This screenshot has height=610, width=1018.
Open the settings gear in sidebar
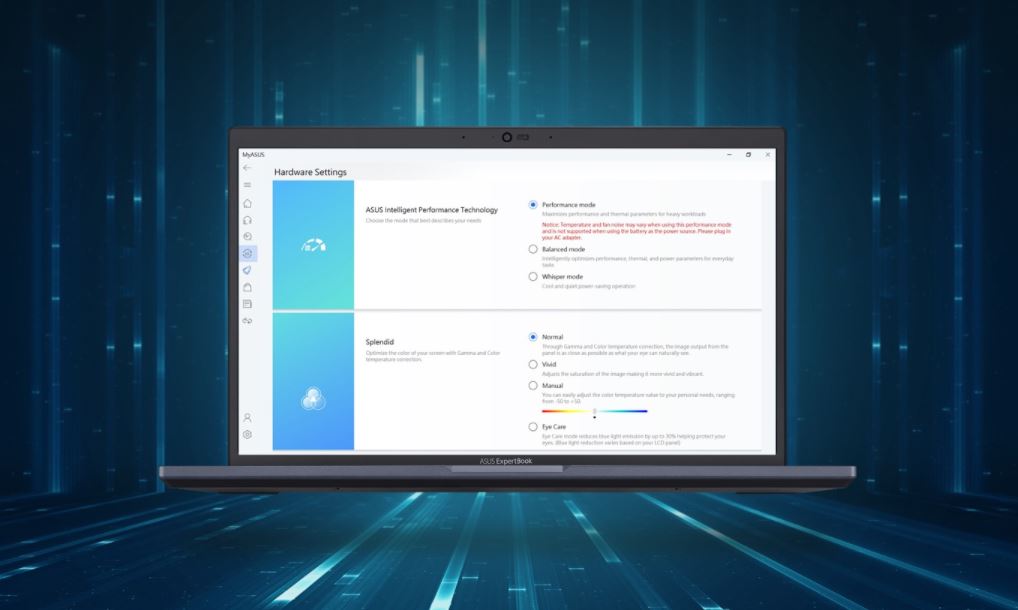coord(247,434)
